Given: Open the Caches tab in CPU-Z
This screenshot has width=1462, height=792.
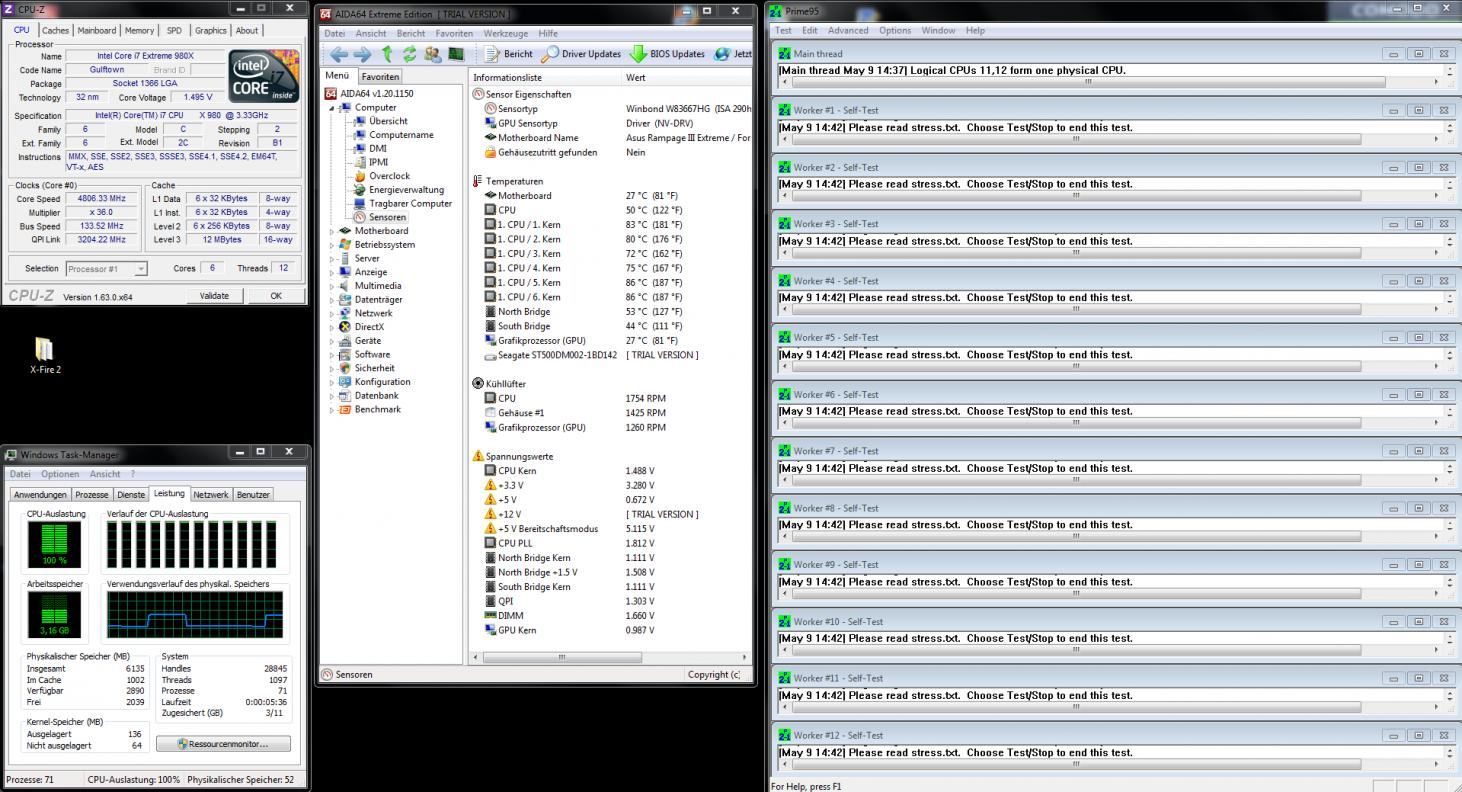Looking at the screenshot, I should click(x=55, y=30).
